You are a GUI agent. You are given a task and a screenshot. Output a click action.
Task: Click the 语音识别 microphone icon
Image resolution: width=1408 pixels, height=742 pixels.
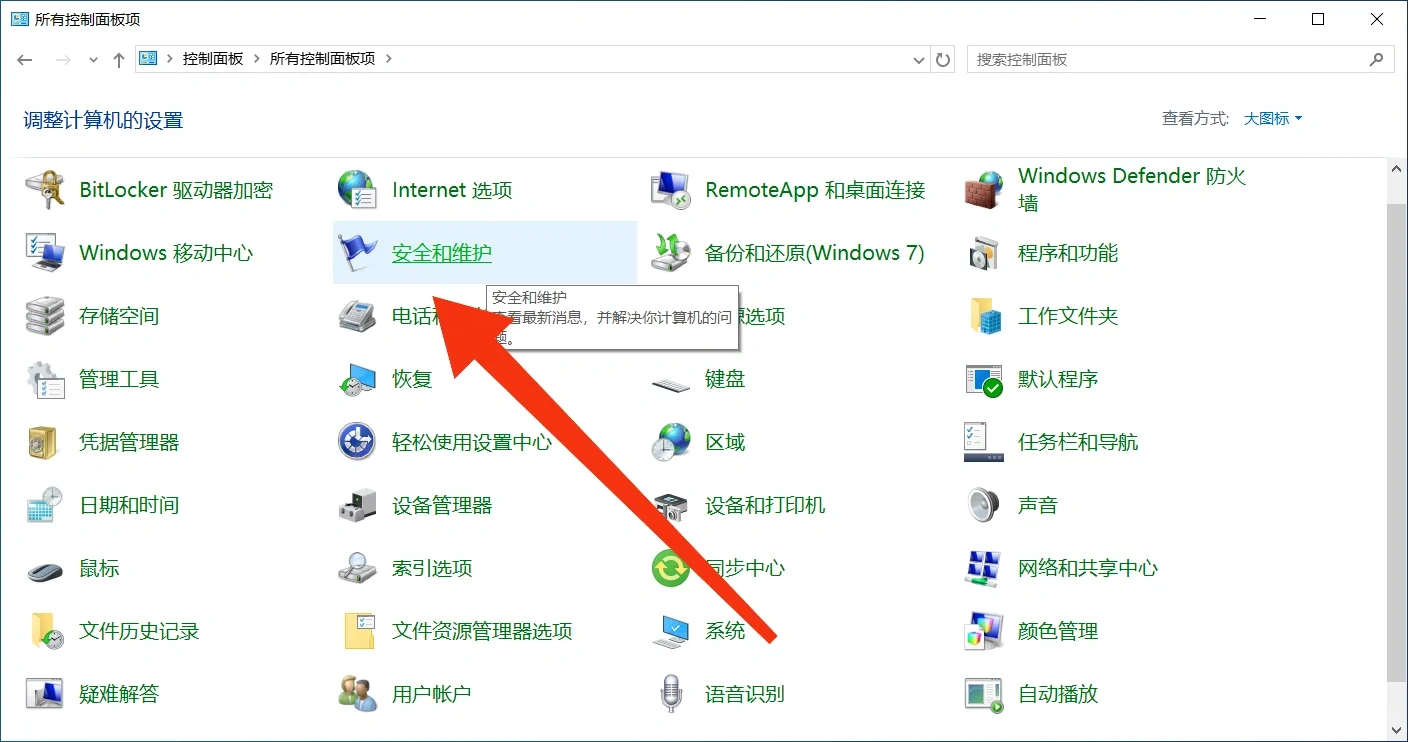click(x=670, y=694)
